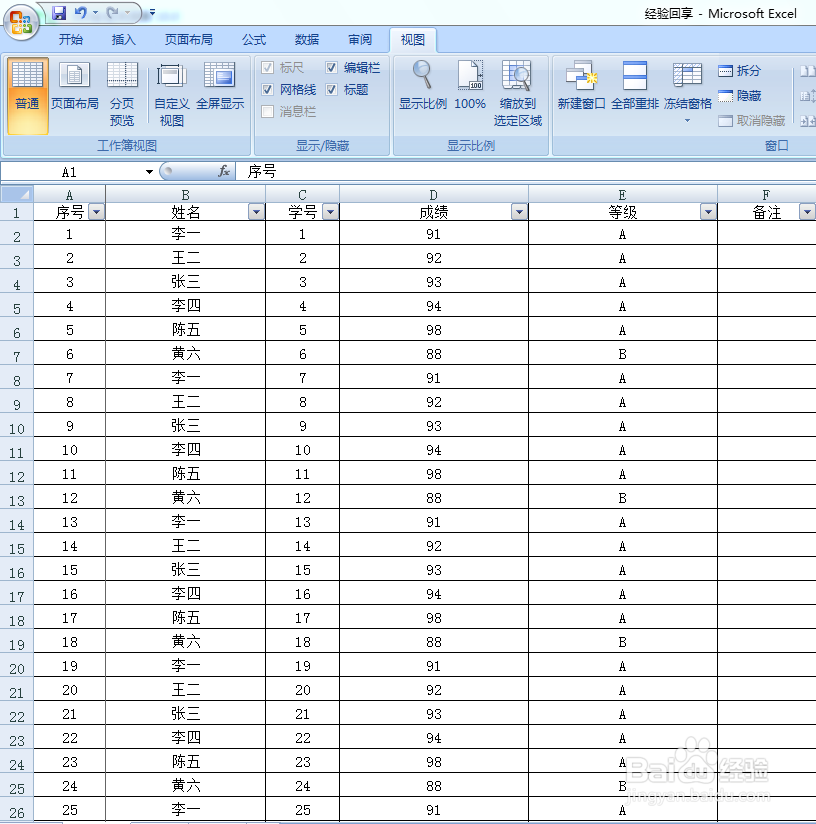Image resolution: width=816 pixels, height=824 pixels.
Task: Expand the Undo history dropdown arrow
Action: 95,12
